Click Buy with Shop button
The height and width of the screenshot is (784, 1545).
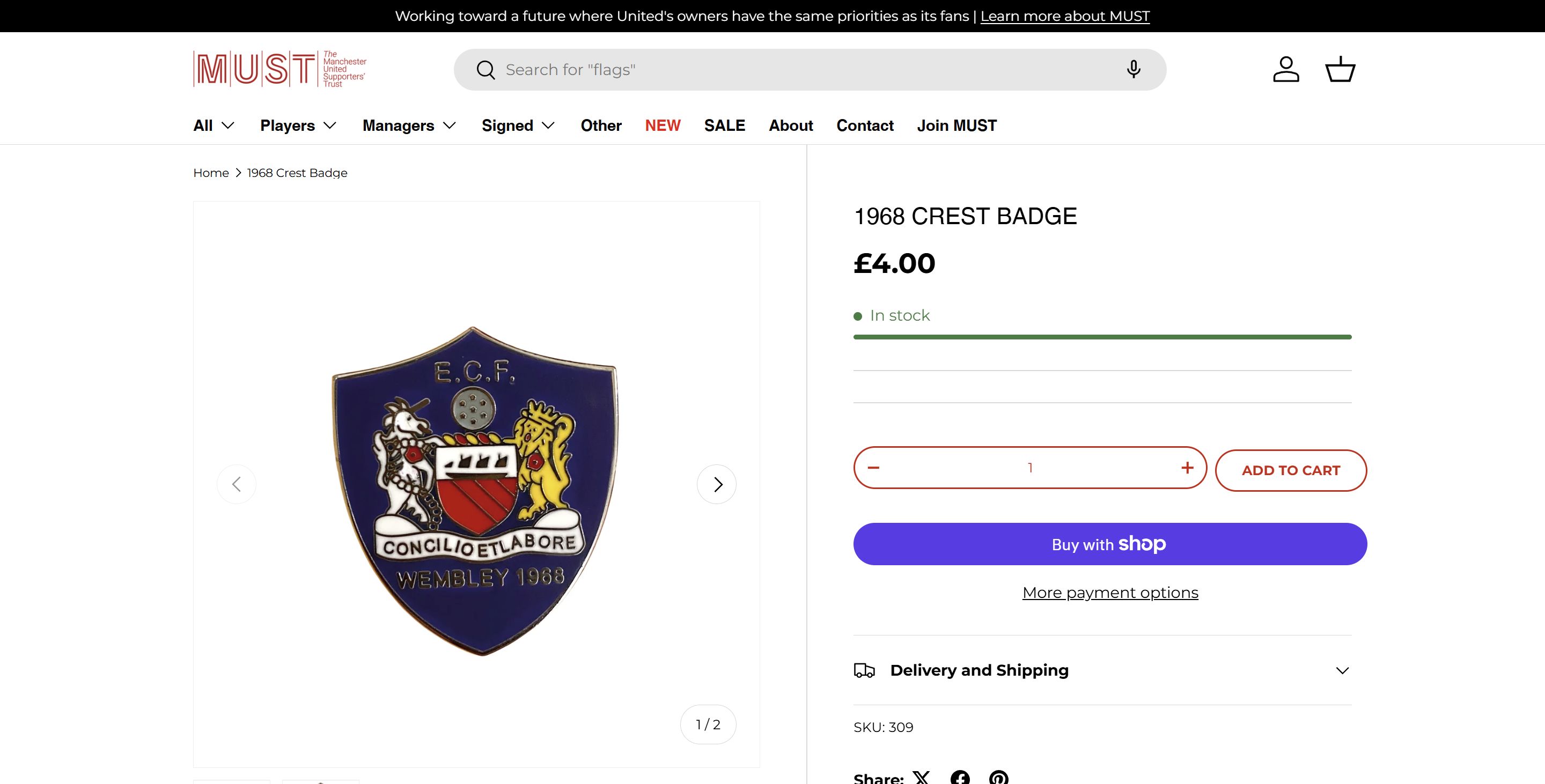coord(1109,544)
